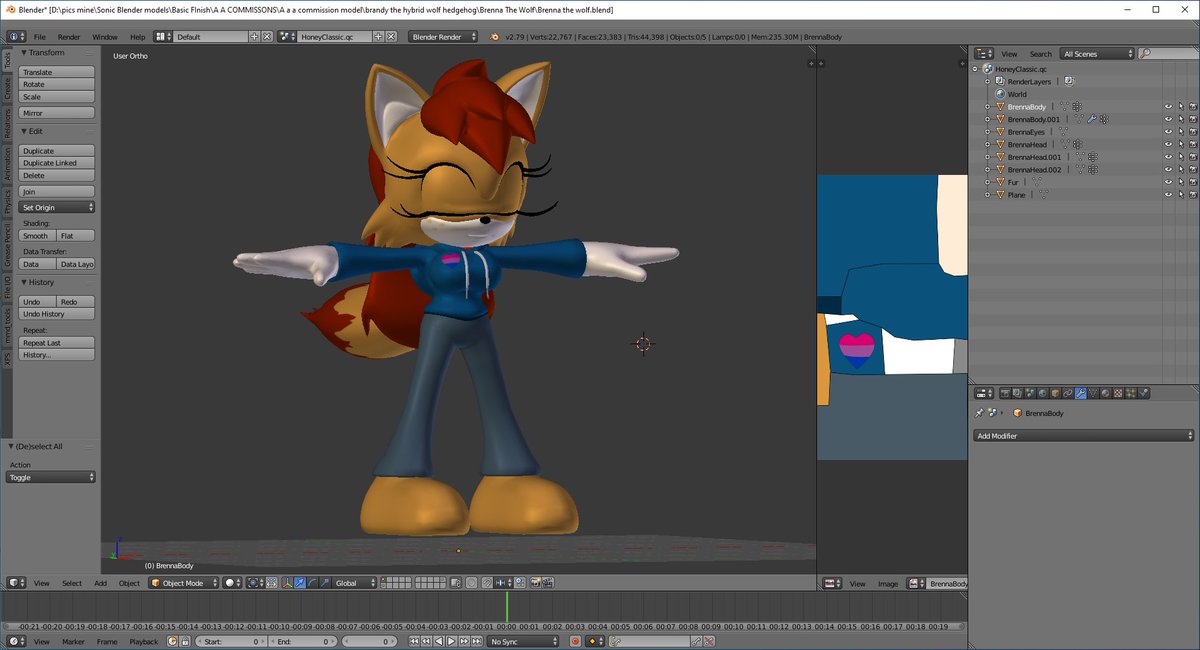1200x650 pixels.
Task: Click the Duplicate Linked button
Action: pos(57,163)
